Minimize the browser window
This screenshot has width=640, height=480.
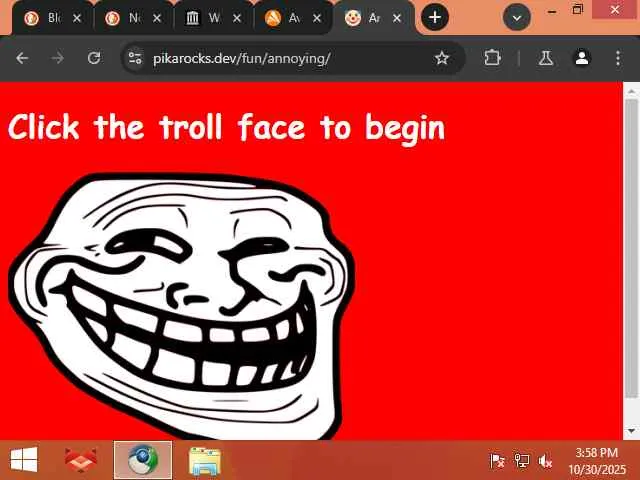point(552,11)
